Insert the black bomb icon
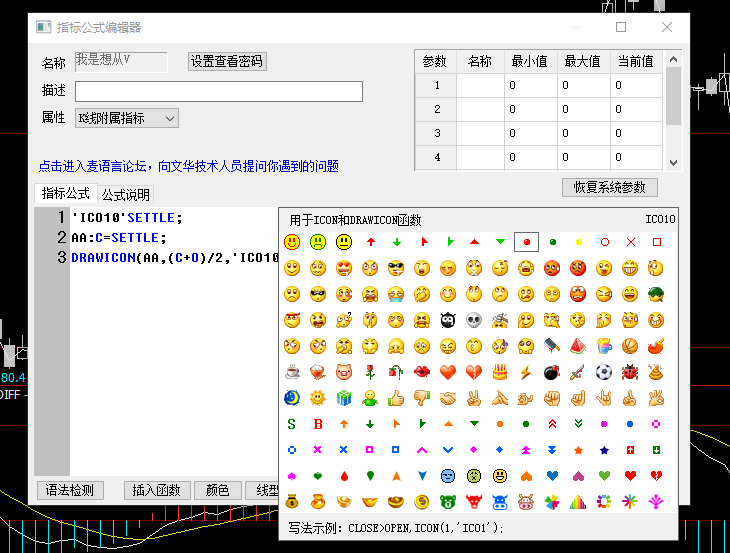Screen dimensions: 730x553 [x=552, y=372]
